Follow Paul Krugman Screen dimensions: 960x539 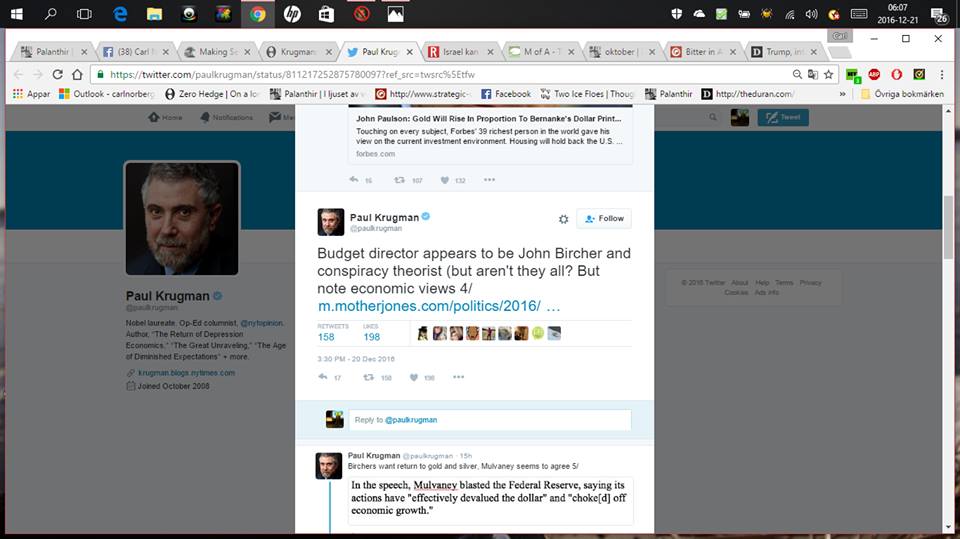click(x=604, y=218)
